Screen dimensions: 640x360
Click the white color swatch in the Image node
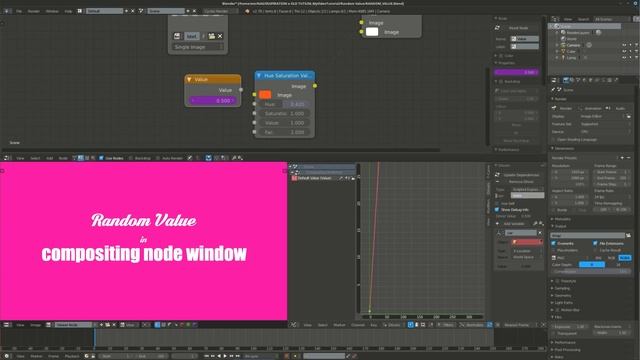372,32
